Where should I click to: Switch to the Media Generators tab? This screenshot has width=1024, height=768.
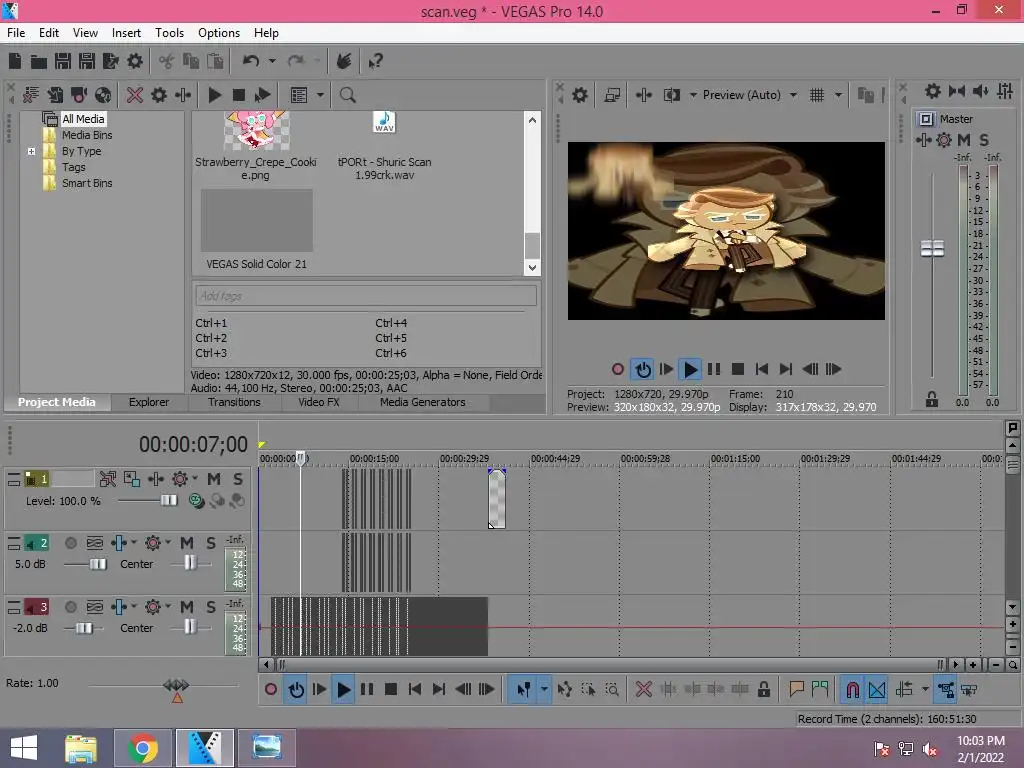[423, 402]
